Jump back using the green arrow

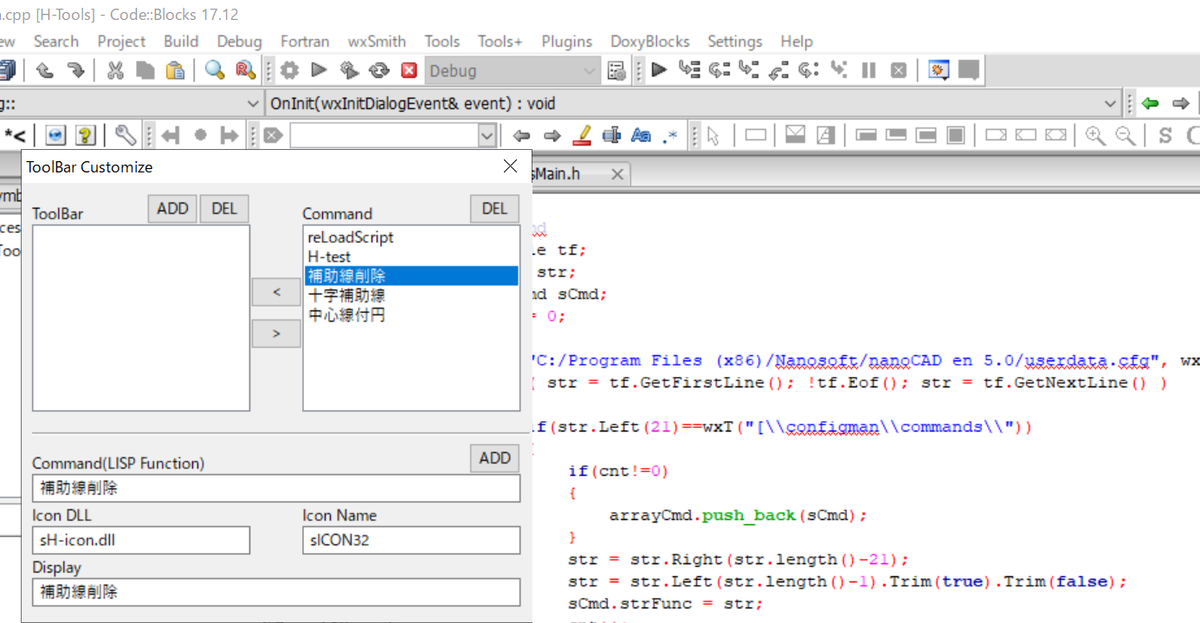tap(1151, 103)
